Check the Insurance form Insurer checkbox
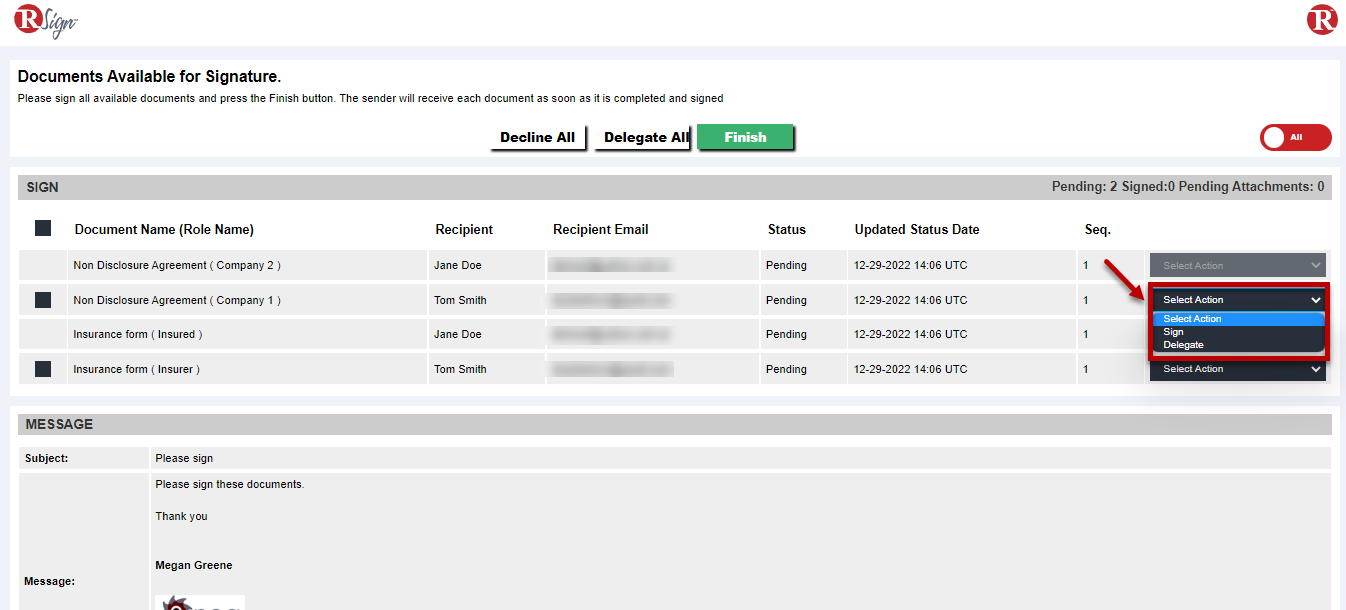The width and height of the screenshot is (1346, 610). 43,369
